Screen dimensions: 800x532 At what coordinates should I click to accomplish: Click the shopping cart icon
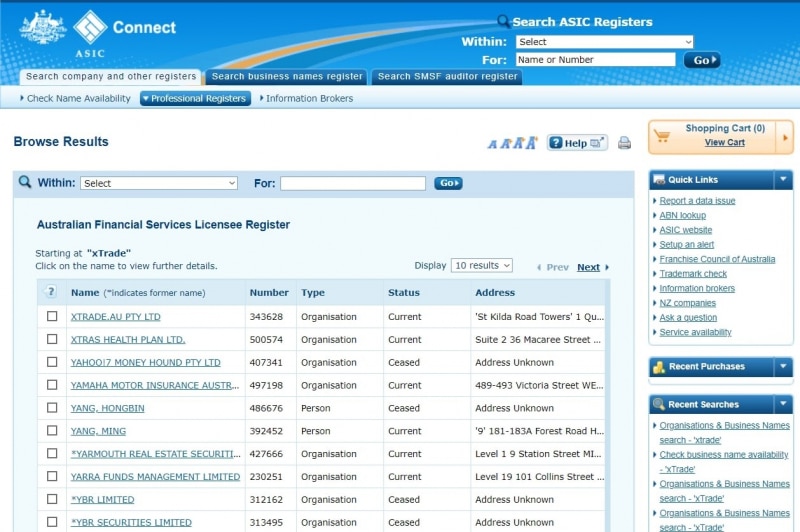pos(662,136)
